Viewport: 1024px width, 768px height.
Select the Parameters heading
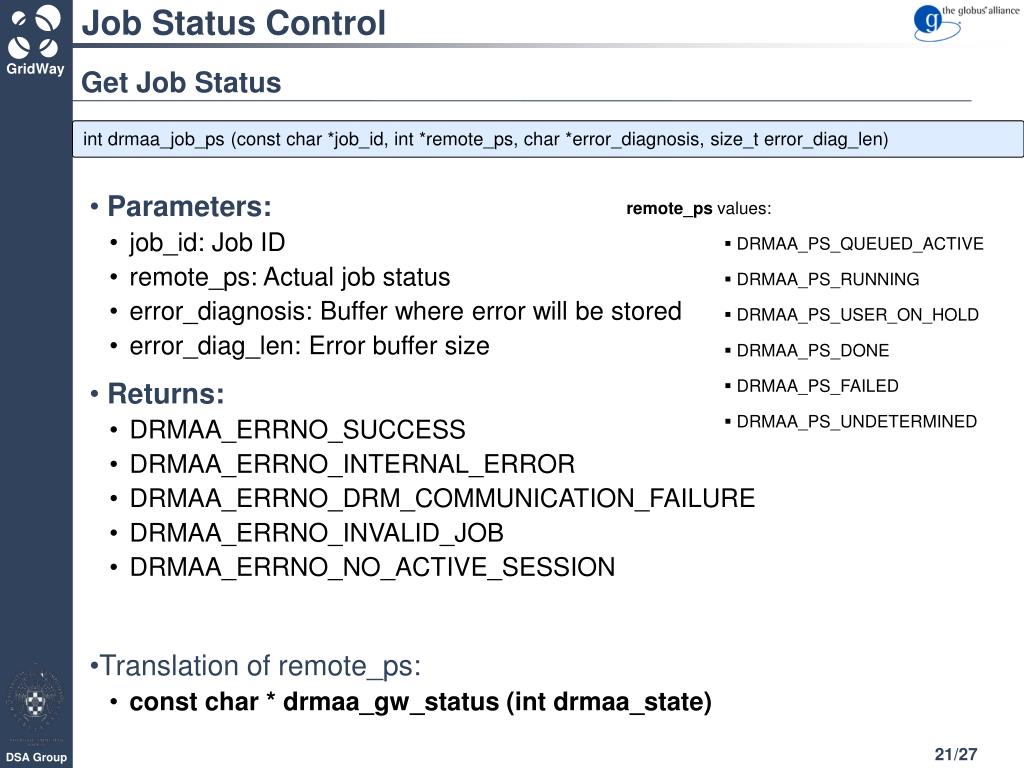189,206
